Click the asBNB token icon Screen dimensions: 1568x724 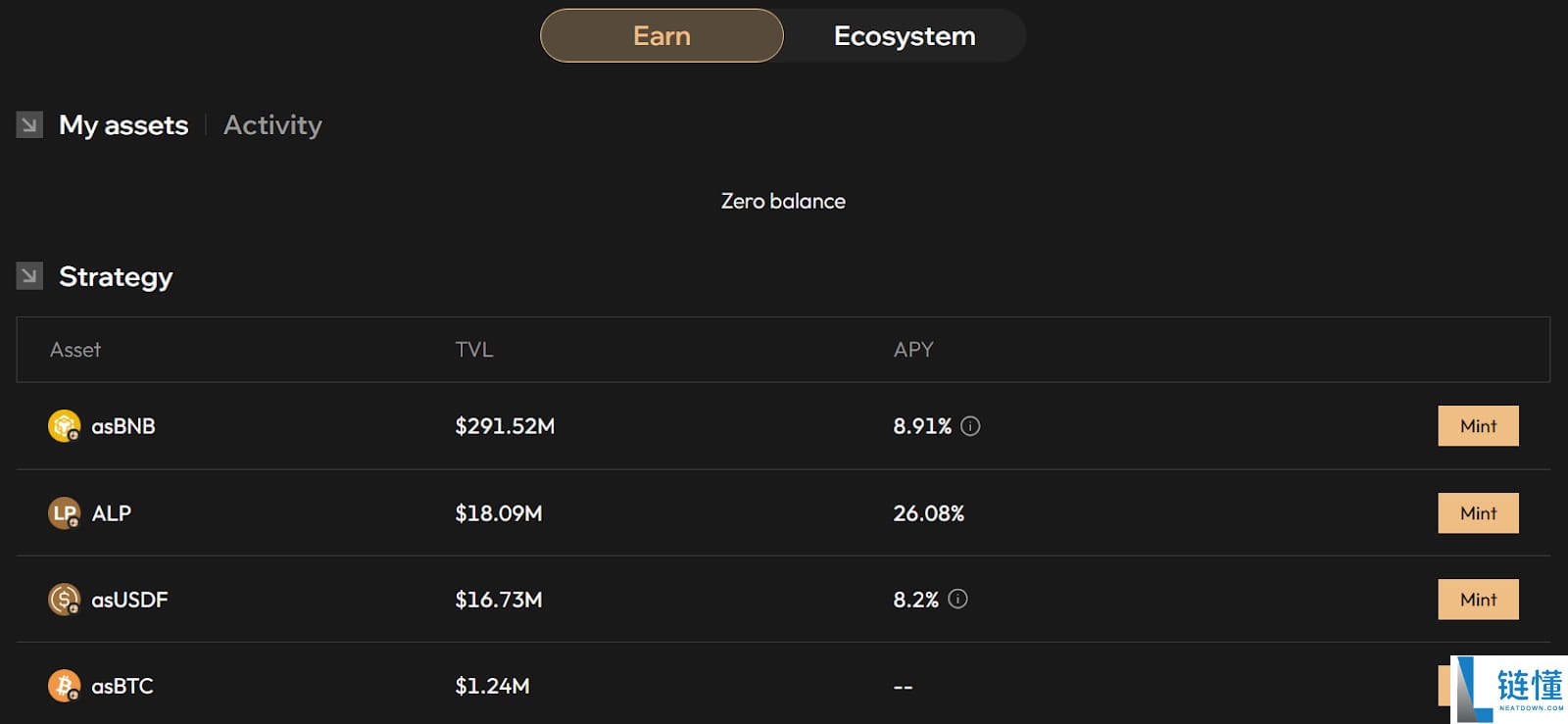[65, 426]
